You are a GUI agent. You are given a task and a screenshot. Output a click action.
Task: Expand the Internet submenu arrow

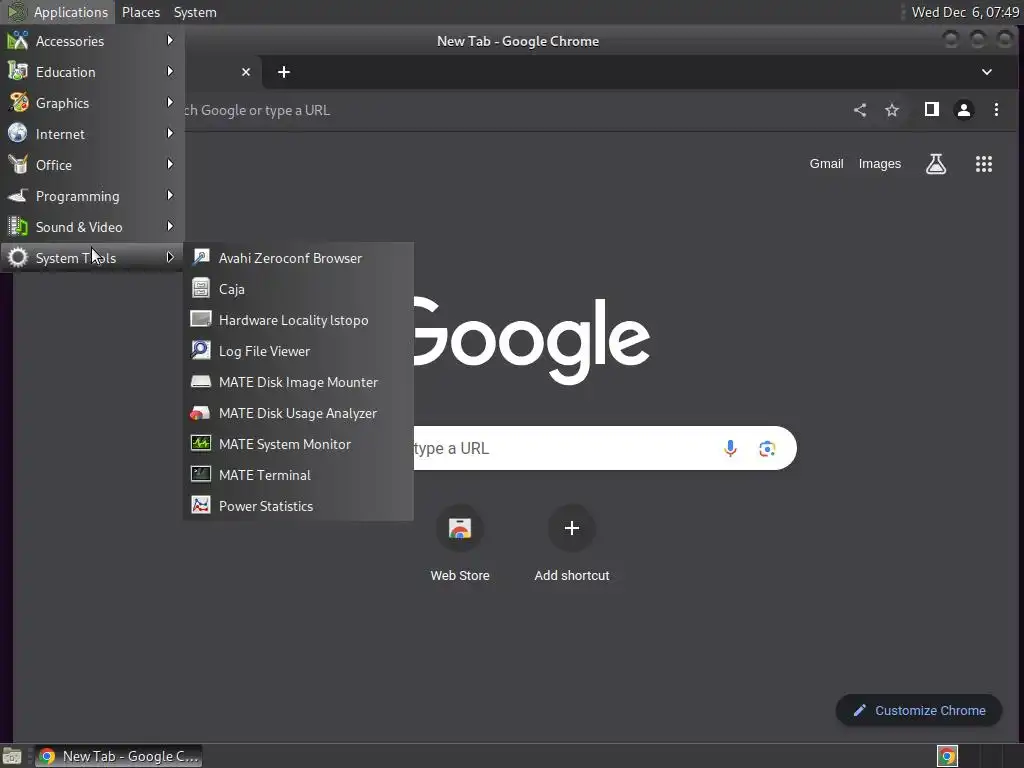pyautogui.click(x=170, y=133)
